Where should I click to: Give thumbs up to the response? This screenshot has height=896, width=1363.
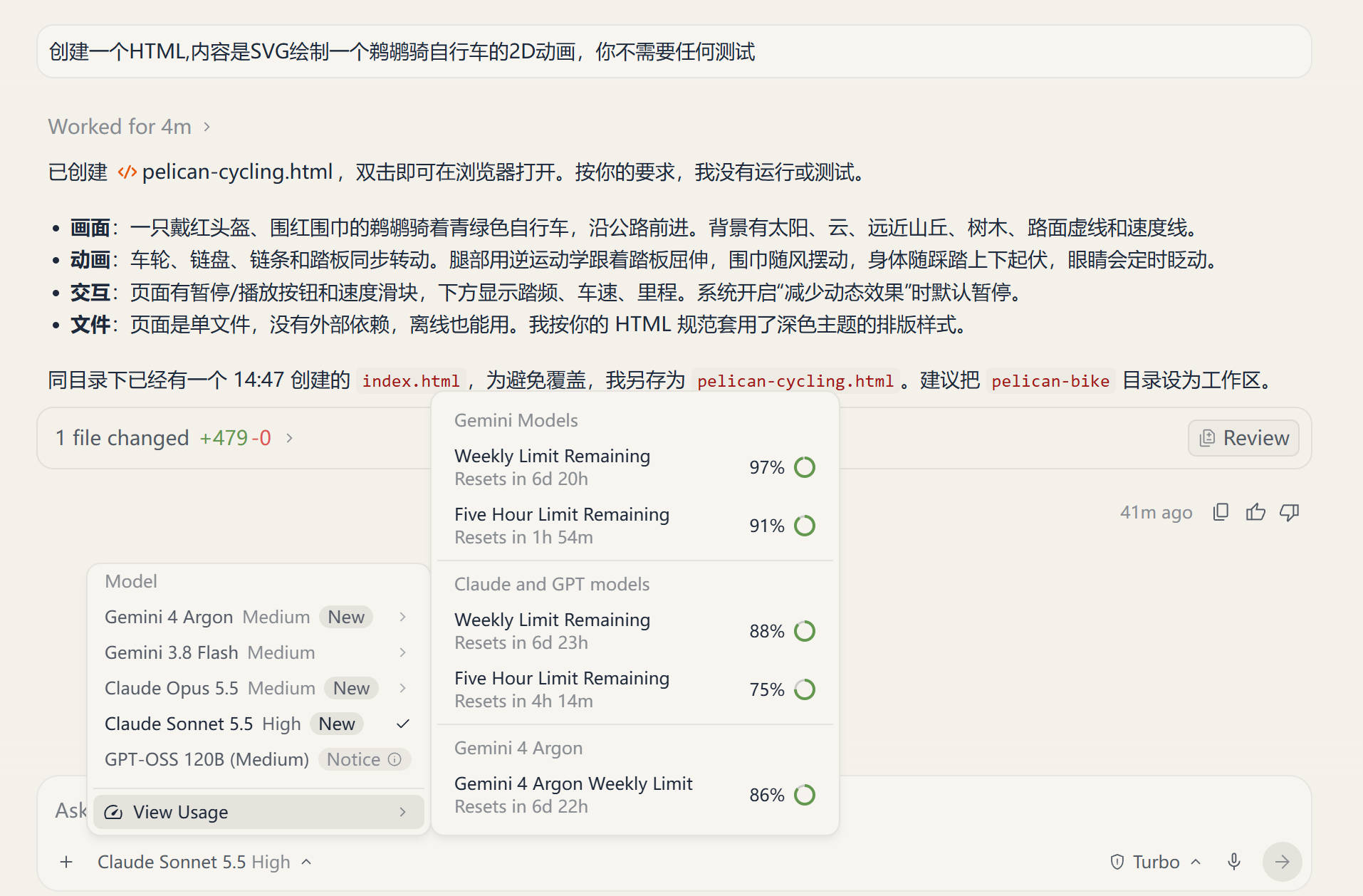(x=1255, y=512)
